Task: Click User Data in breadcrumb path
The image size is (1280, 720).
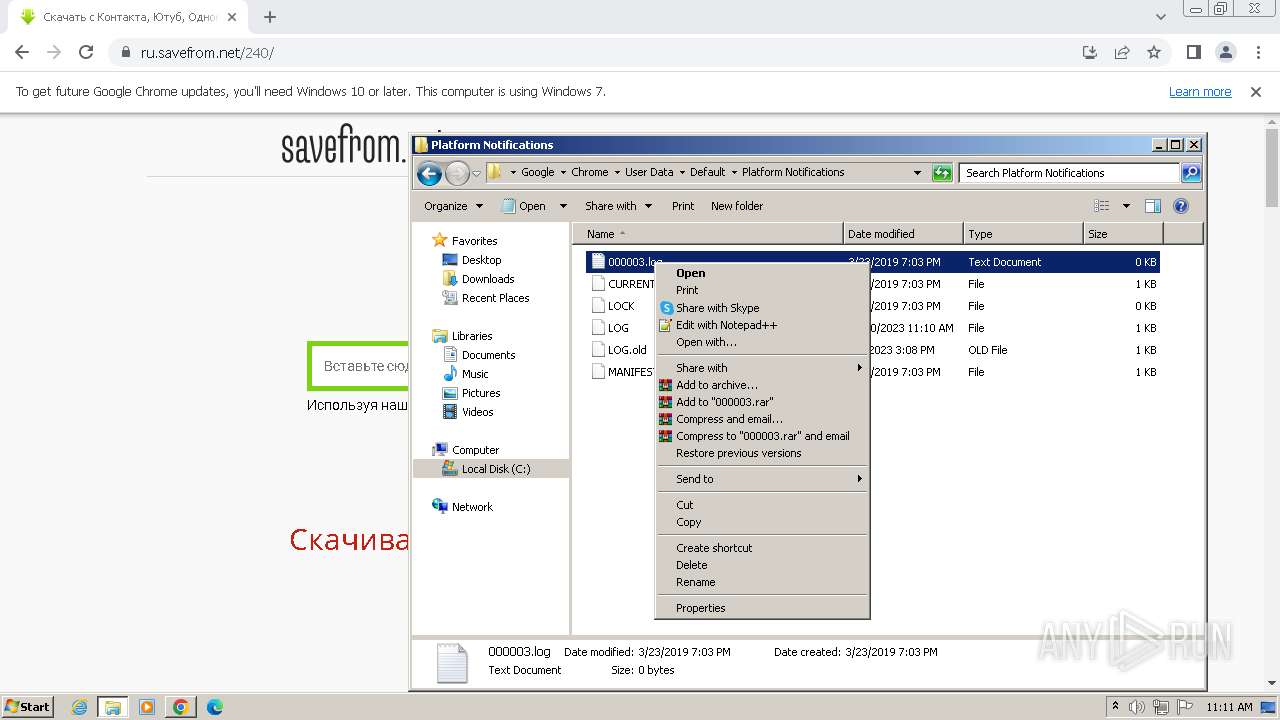Action: 649,172
